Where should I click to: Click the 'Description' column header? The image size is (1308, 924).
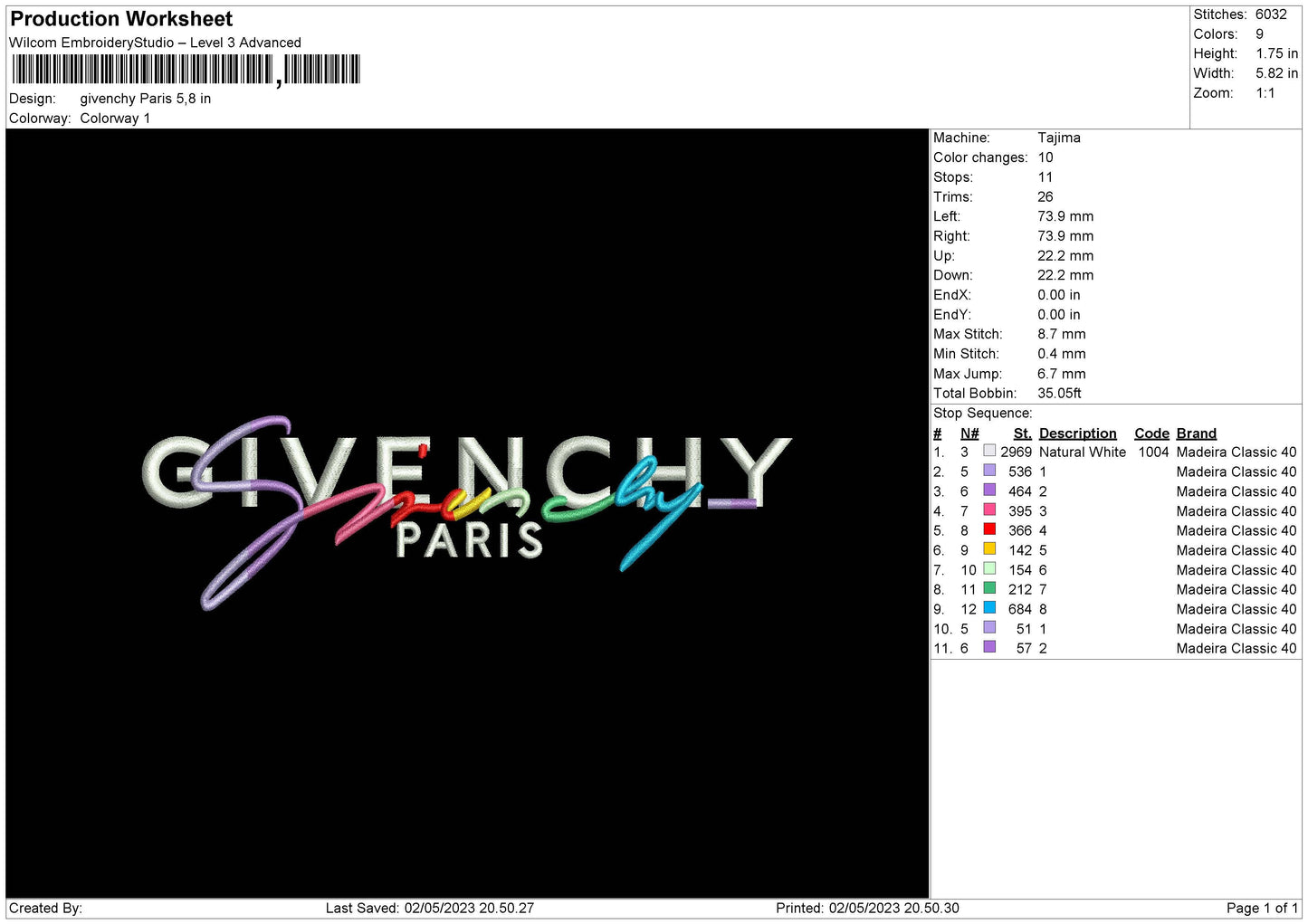point(1078,433)
